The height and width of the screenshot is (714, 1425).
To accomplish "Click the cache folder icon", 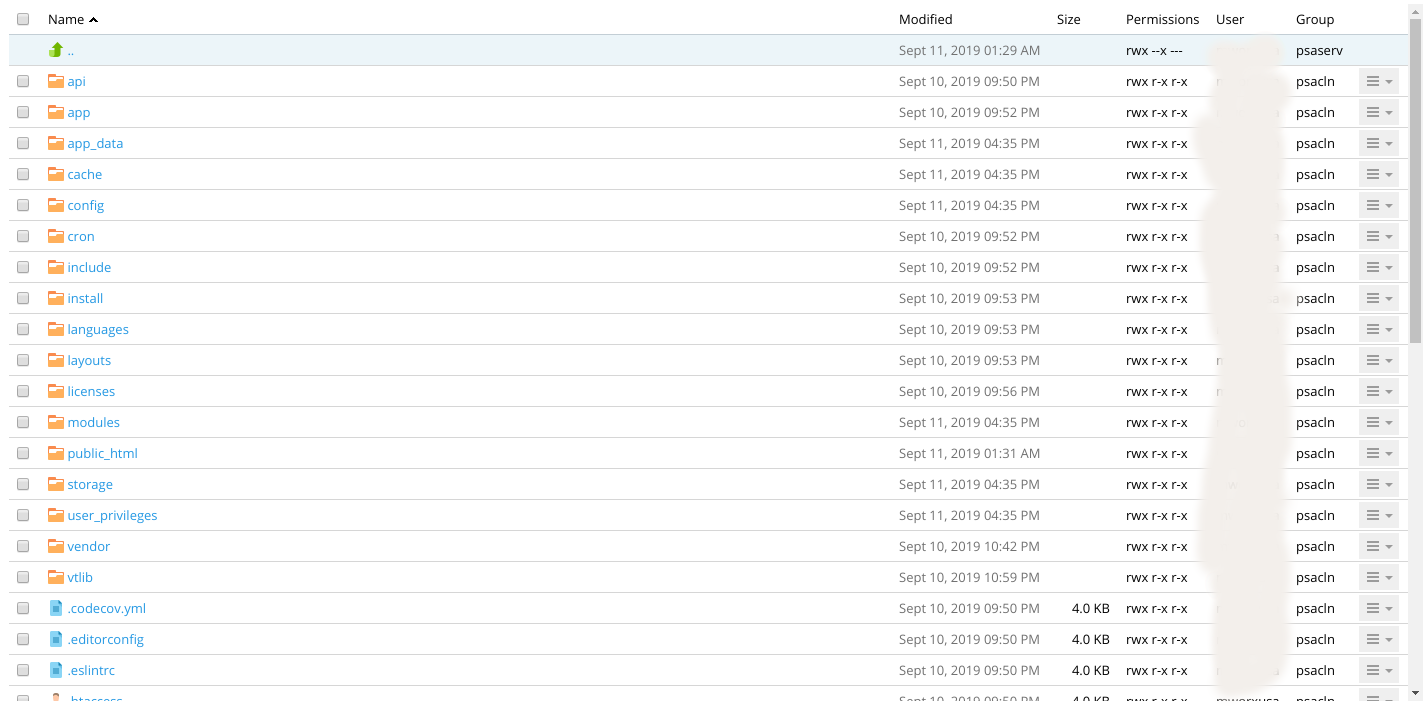I will 56,174.
